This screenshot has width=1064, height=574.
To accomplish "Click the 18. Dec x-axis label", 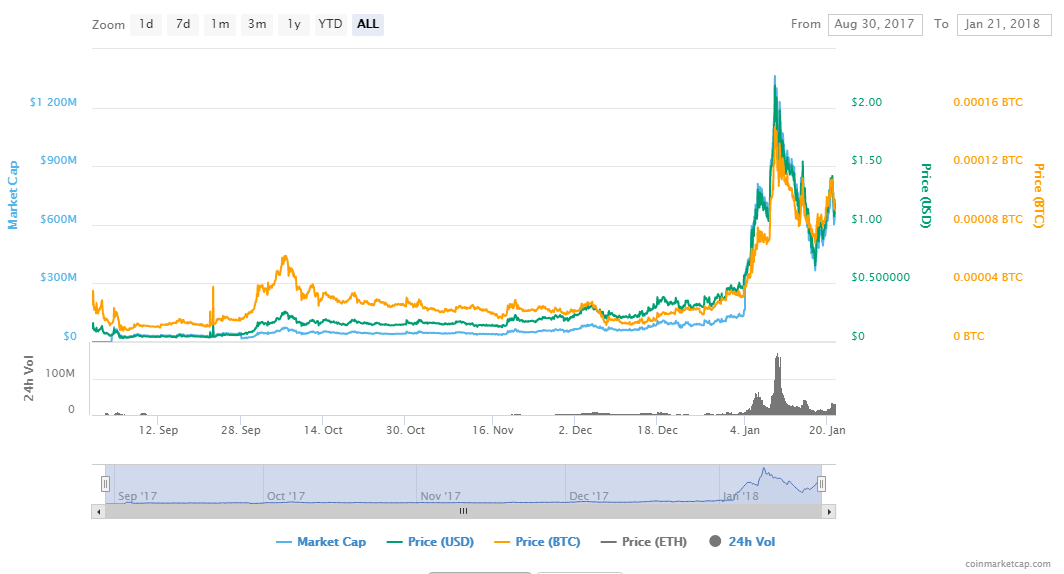I will [x=657, y=430].
